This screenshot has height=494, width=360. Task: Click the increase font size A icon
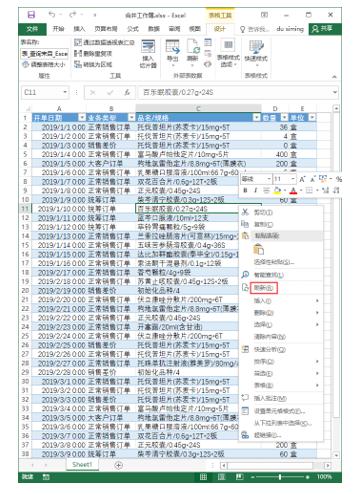[302, 179]
